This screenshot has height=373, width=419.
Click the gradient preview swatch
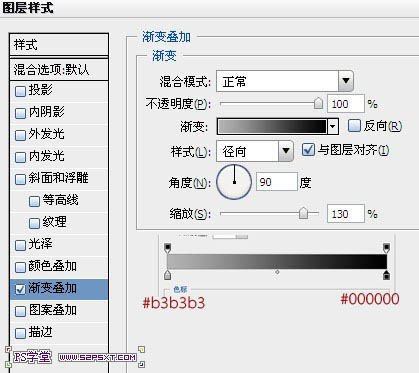point(272,127)
